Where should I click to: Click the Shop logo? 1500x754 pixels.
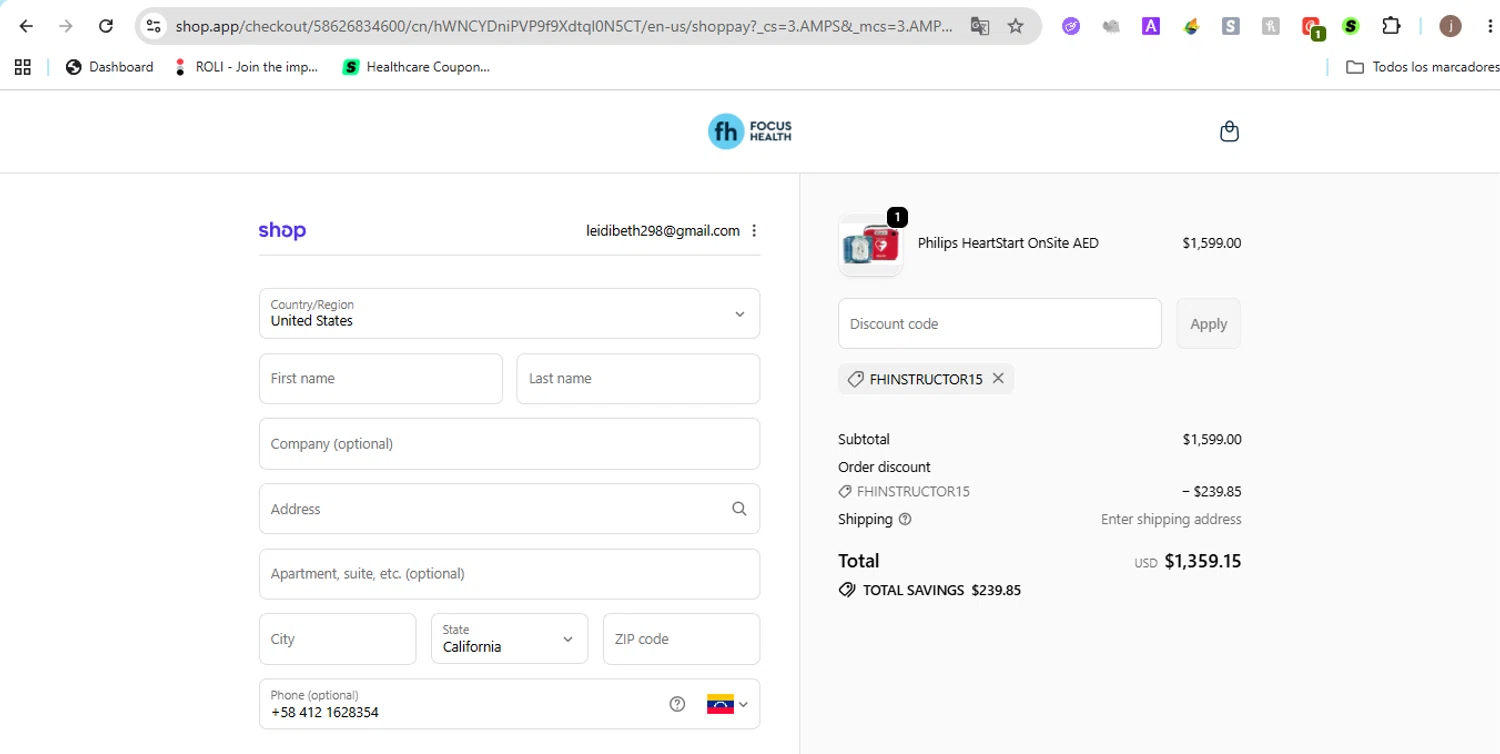click(282, 231)
